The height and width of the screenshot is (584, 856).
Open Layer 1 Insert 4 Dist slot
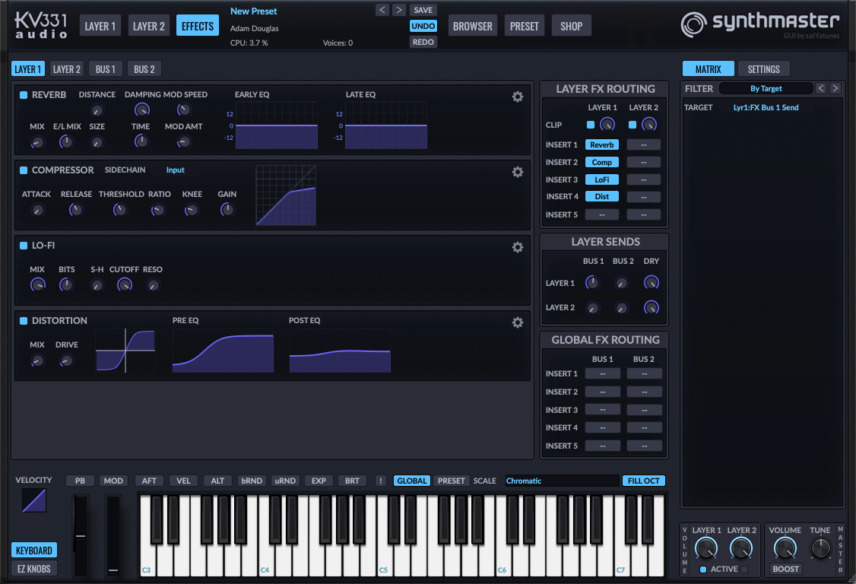pos(602,196)
